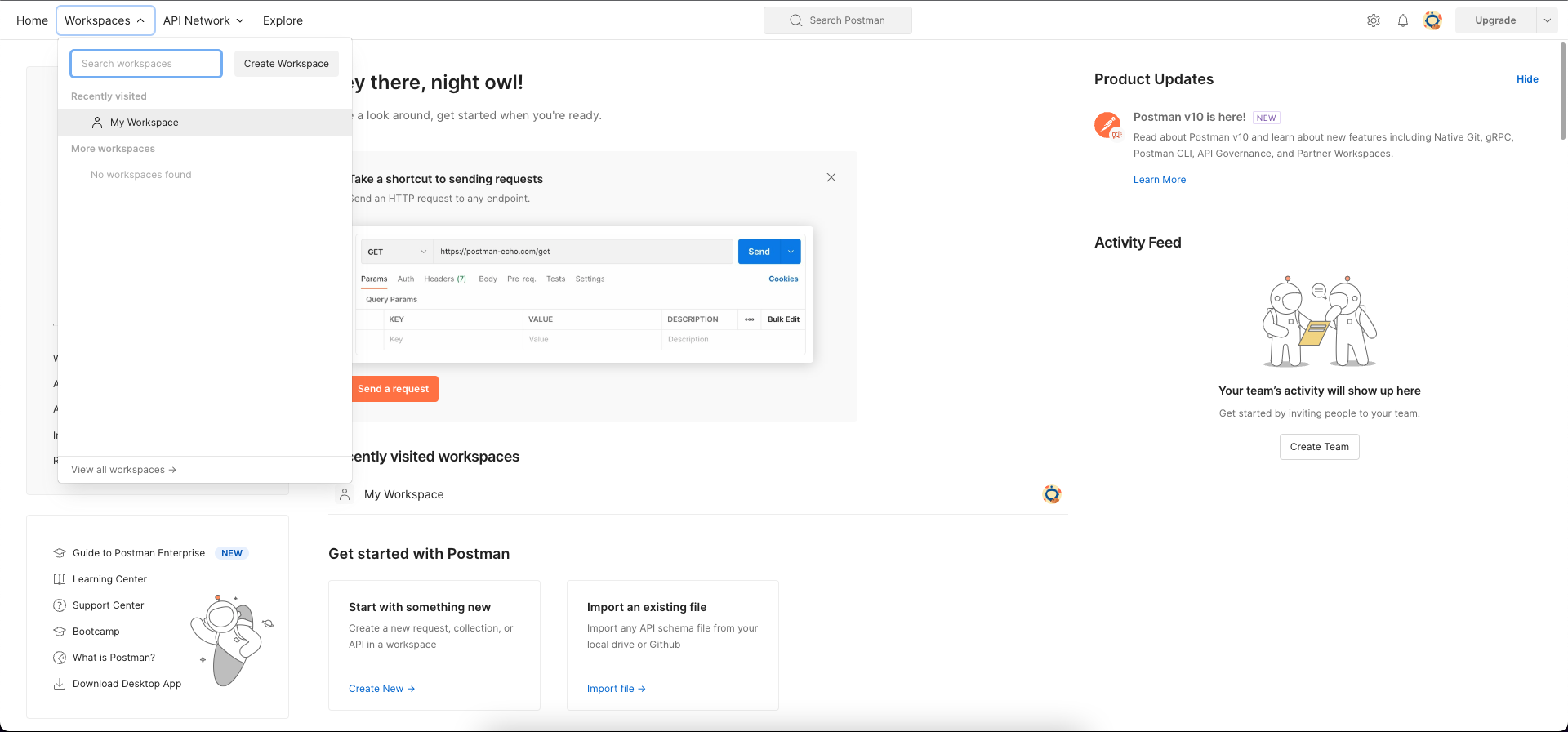Click the orange Send a request button
1568x732 pixels.
[x=394, y=389]
